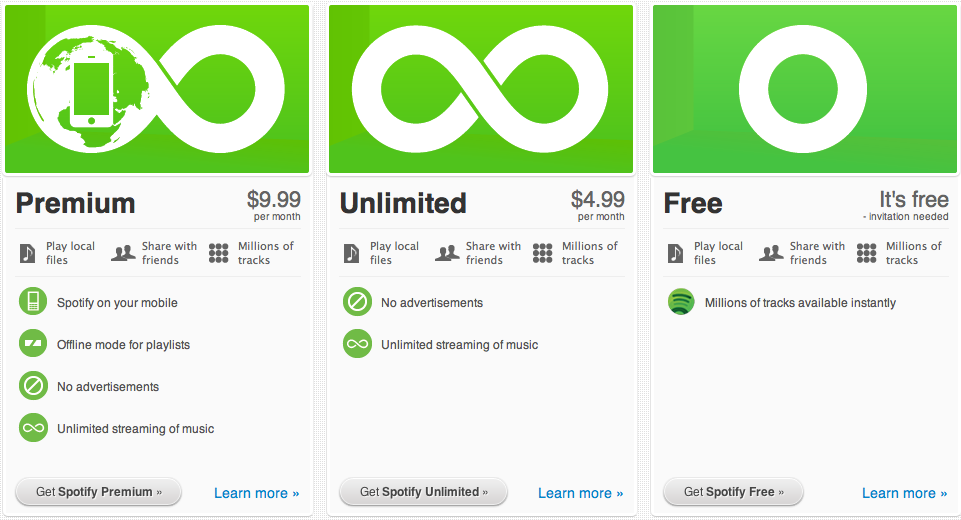This screenshot has width=961, height=520.
Task: Click the Millions of tracks grid icon in Free
Action: (867, 253)
